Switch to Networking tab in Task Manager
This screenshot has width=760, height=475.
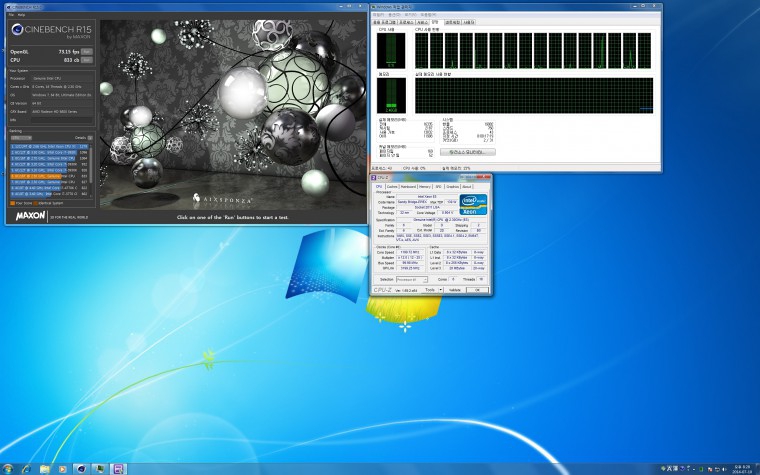coord(452,22)
